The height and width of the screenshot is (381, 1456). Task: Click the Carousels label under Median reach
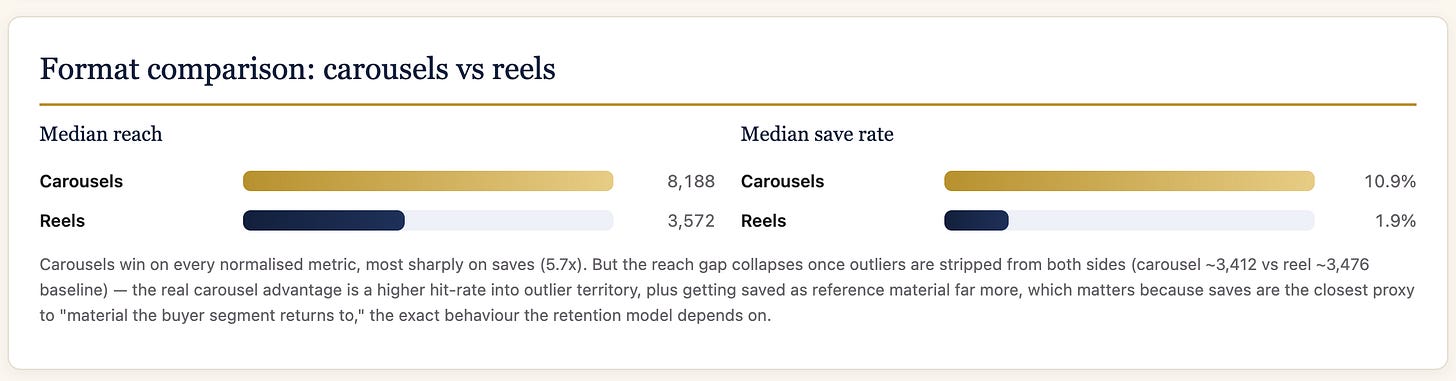pos(81,181)
